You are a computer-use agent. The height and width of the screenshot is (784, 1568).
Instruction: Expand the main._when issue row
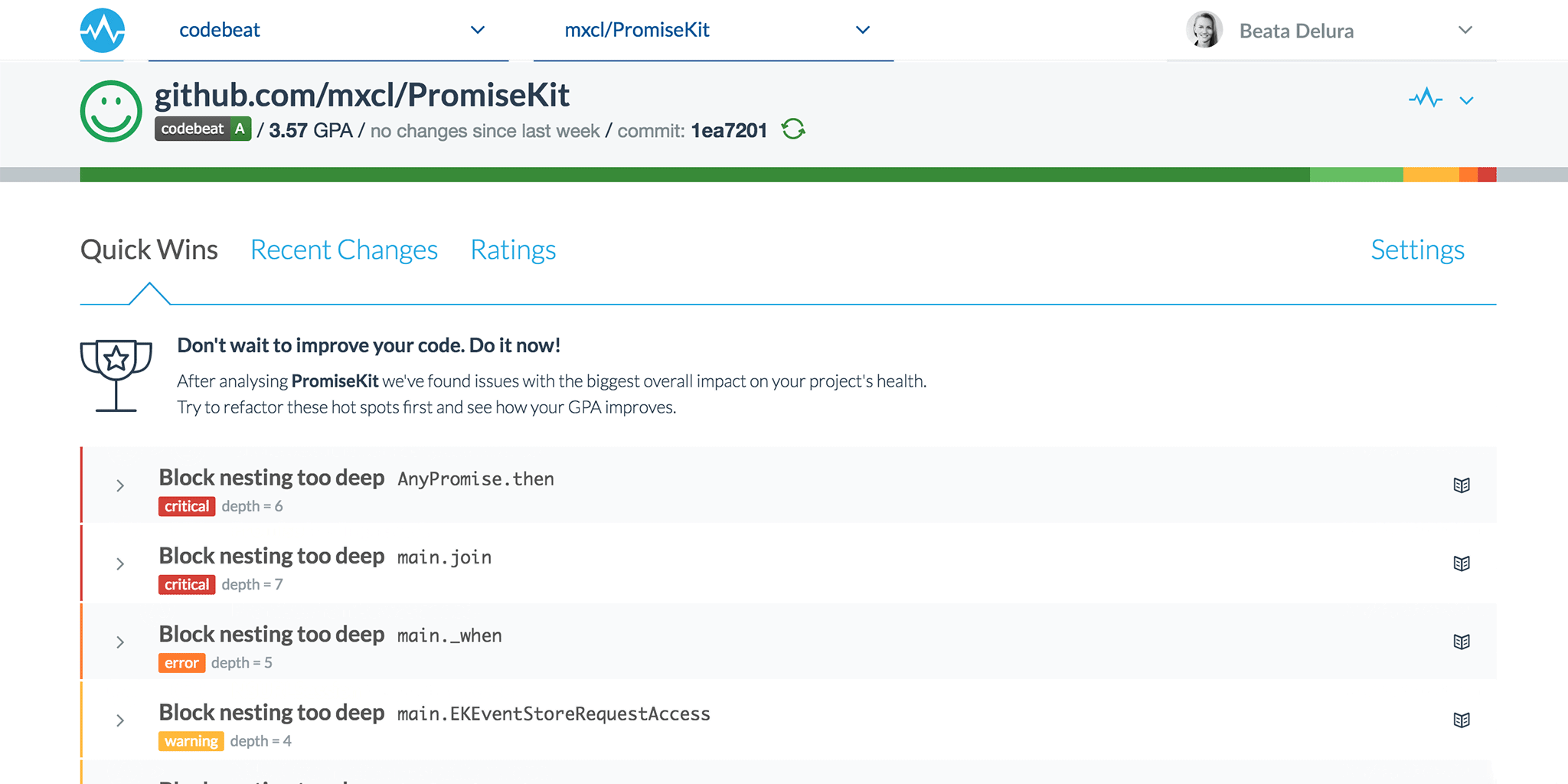click(x=120, y=642)
